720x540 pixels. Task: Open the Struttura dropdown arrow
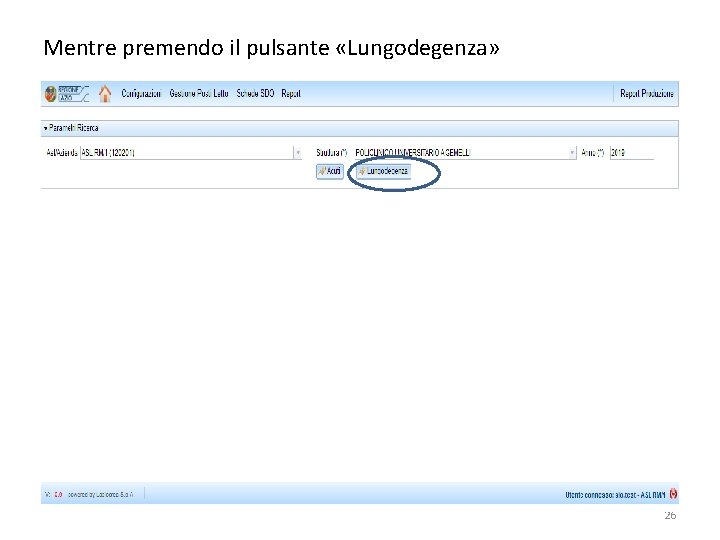click(x=572, y=153)
